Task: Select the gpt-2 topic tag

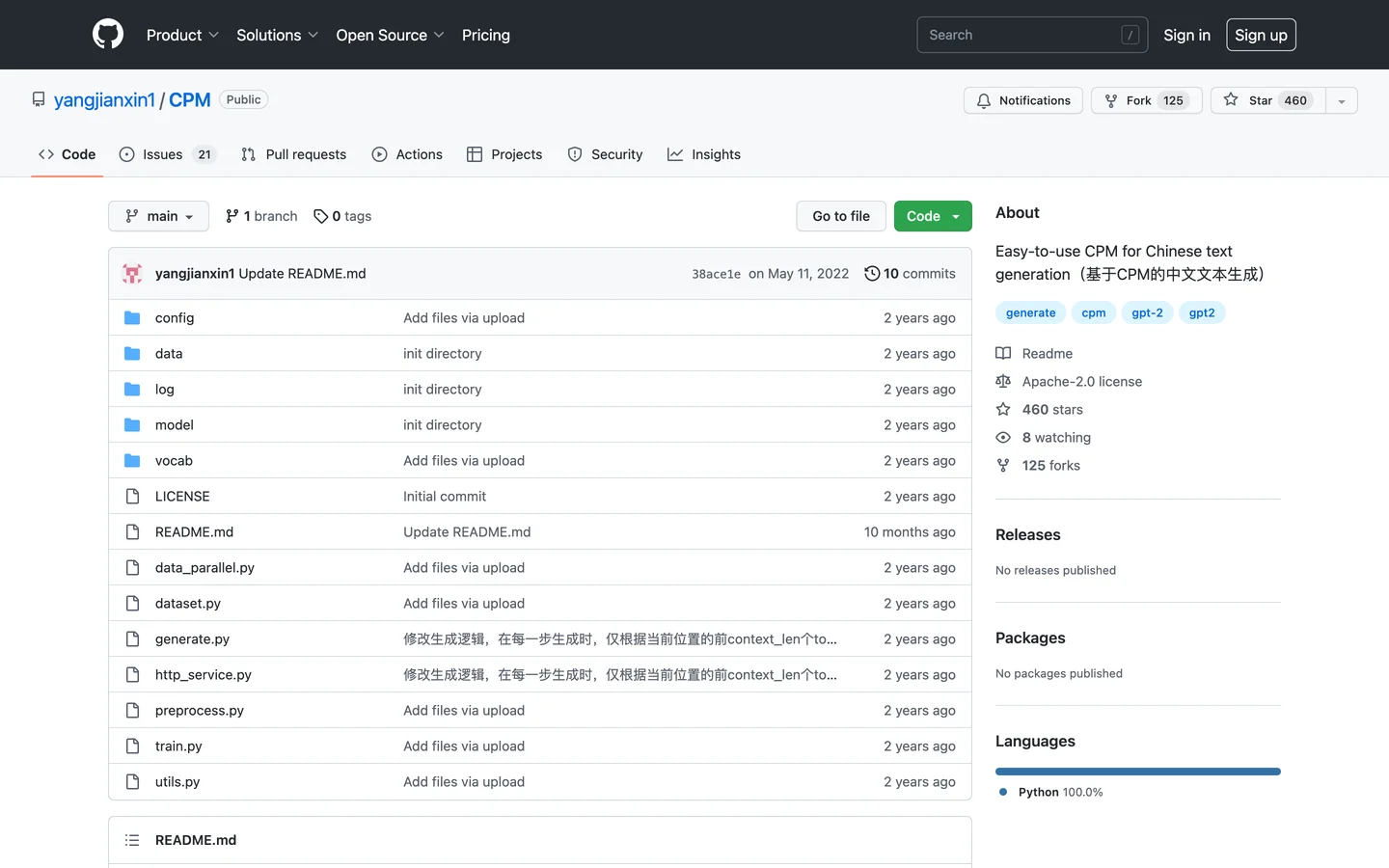Action: (1147, 312)
